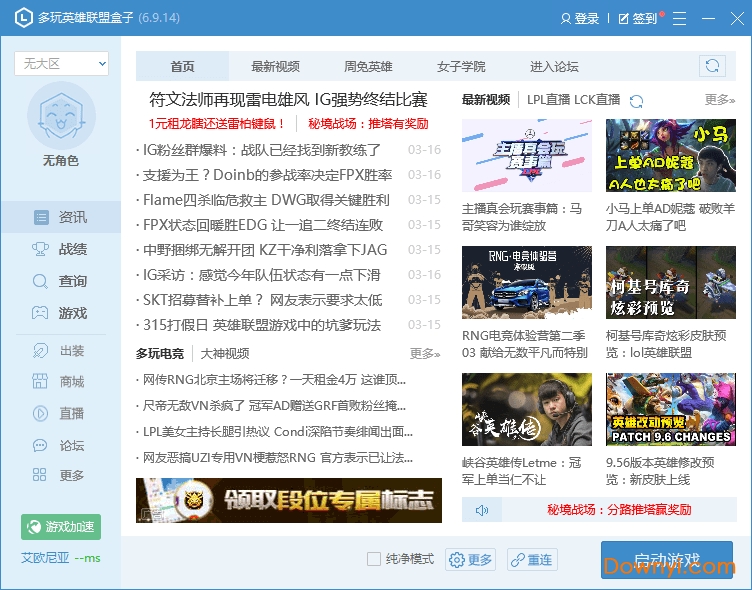Click the 签到 check-in icon
This screenshot has height=590, width=752.
click(x=623, y=19)
